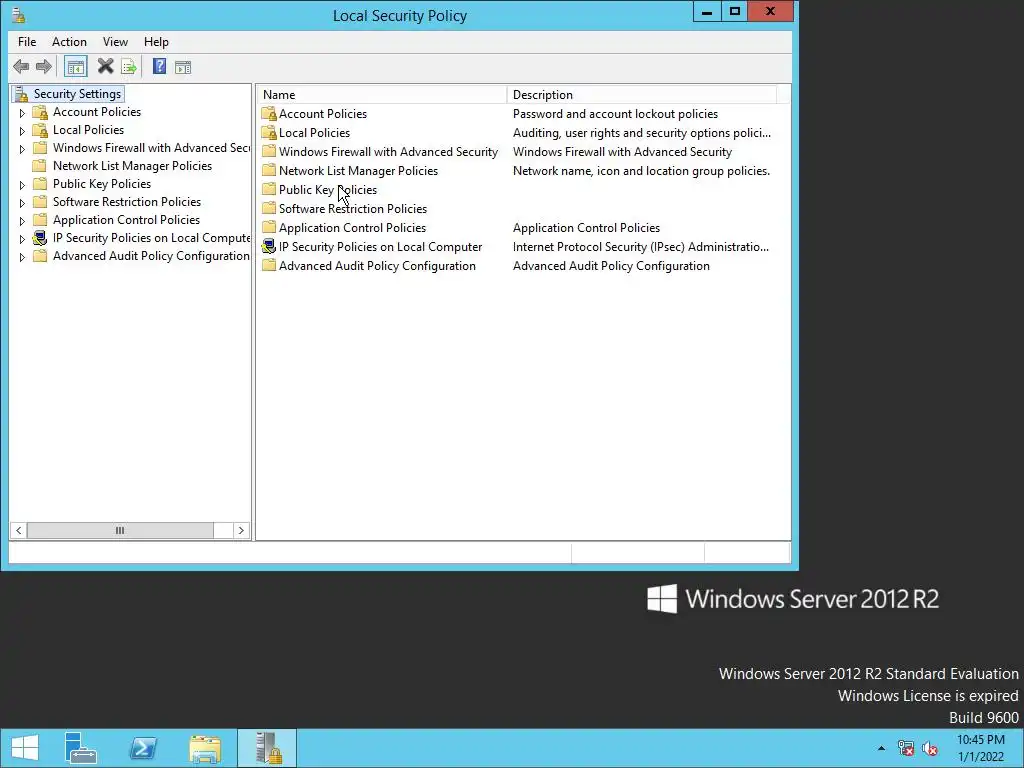Click the Security Settings root node icon
The height and width of the screenshot is (768, 1024).
click(22, 94)
